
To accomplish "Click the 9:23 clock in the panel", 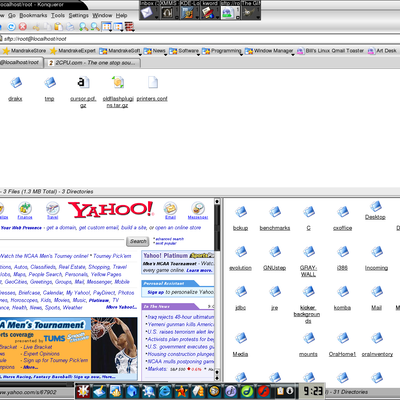I will coord(313,391).
